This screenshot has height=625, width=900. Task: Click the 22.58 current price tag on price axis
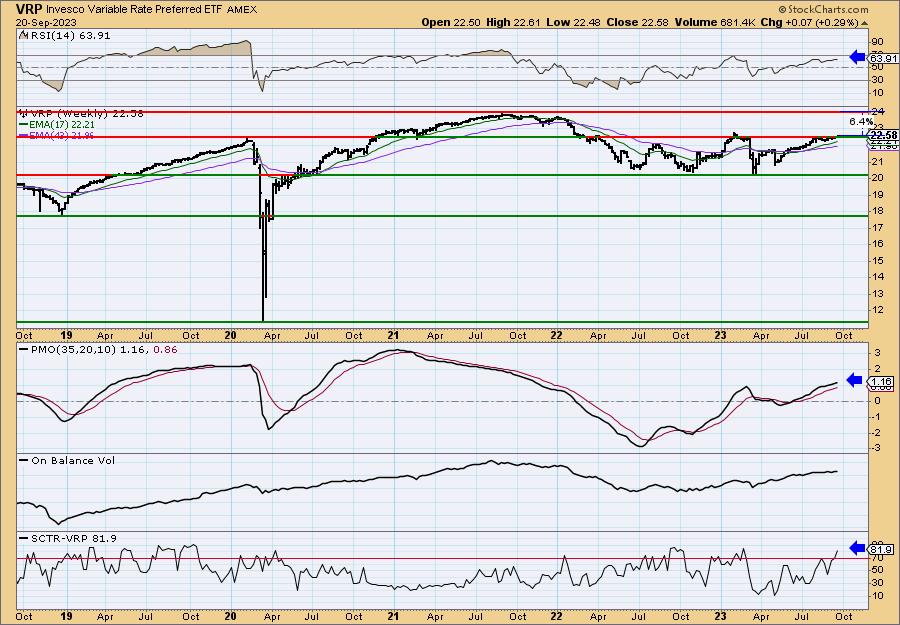click(883, 136)
